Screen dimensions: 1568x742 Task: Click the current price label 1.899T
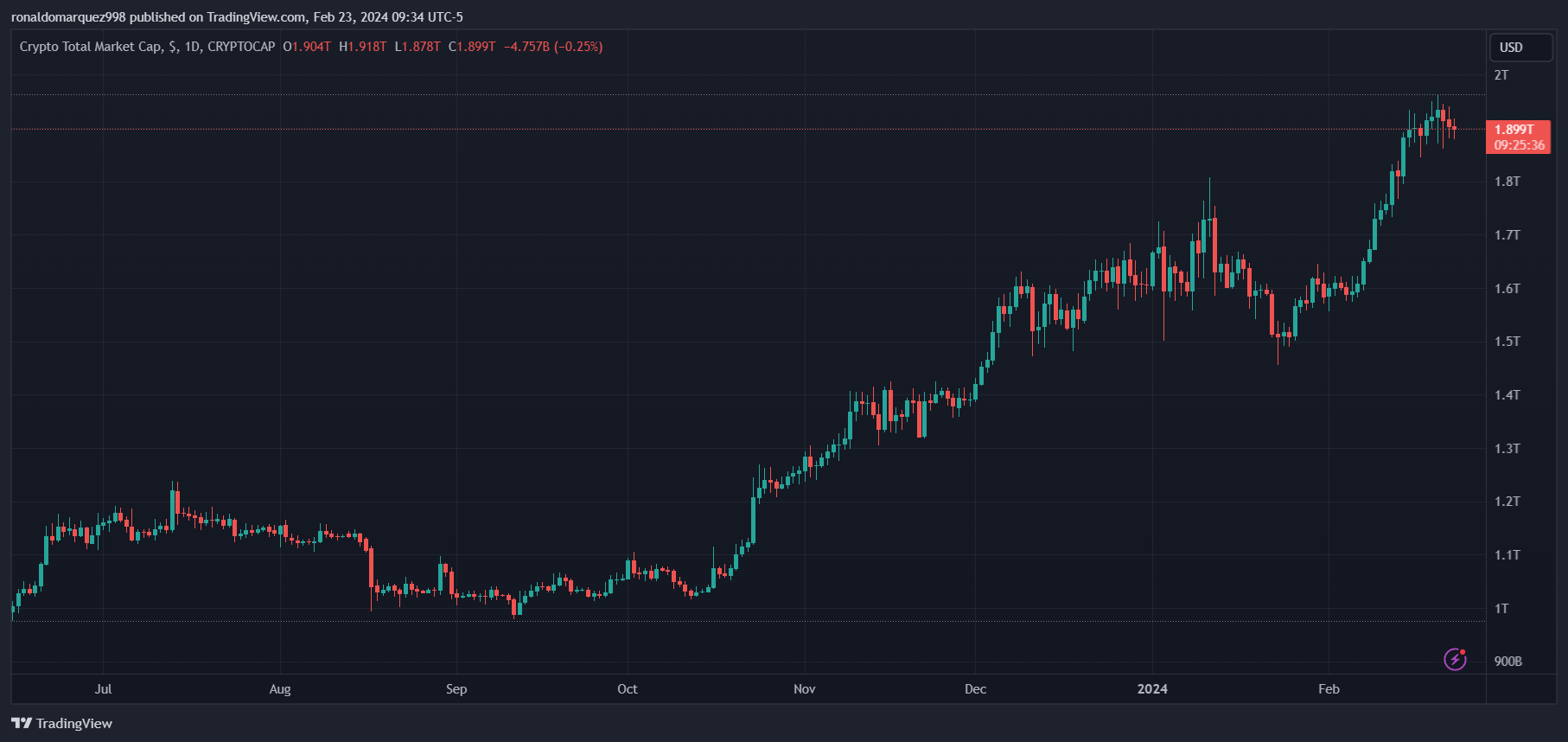click(x=1514, y=130)
